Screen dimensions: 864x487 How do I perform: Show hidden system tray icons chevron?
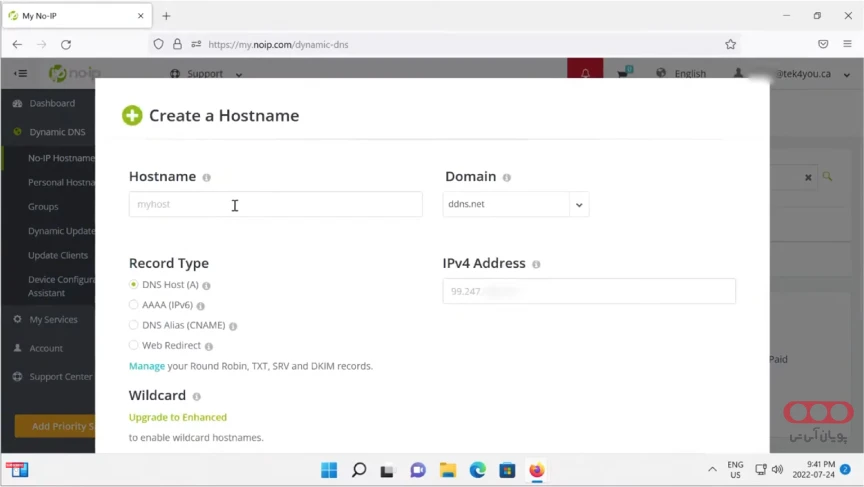tap(712, 470)
